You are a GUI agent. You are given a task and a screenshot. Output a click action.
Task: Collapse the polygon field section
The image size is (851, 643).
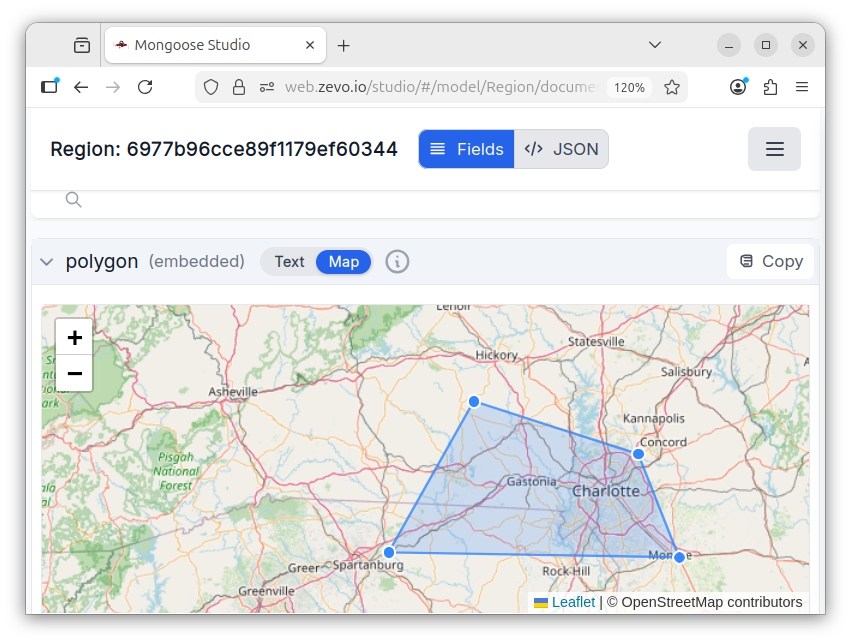tap(47, 262)
